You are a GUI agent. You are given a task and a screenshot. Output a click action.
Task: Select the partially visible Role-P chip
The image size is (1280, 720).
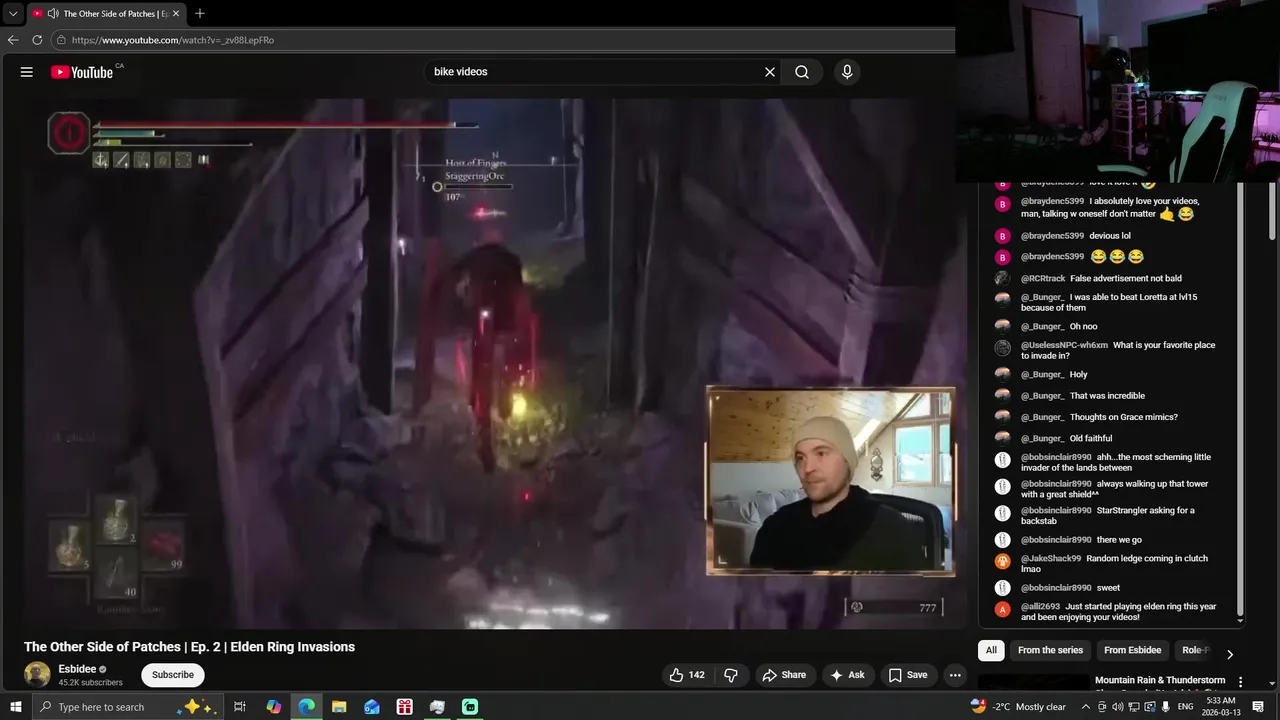1195,650
